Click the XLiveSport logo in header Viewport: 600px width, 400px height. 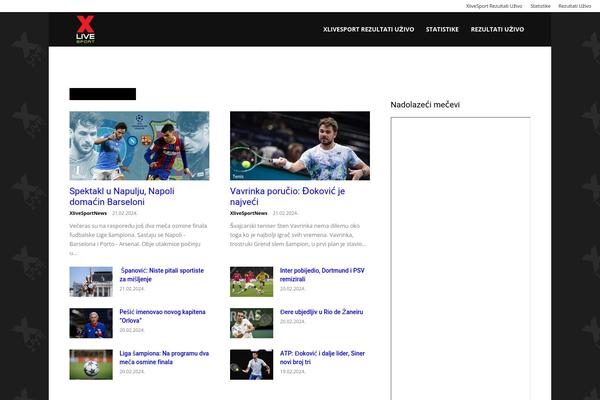click(x=85, y=29)
